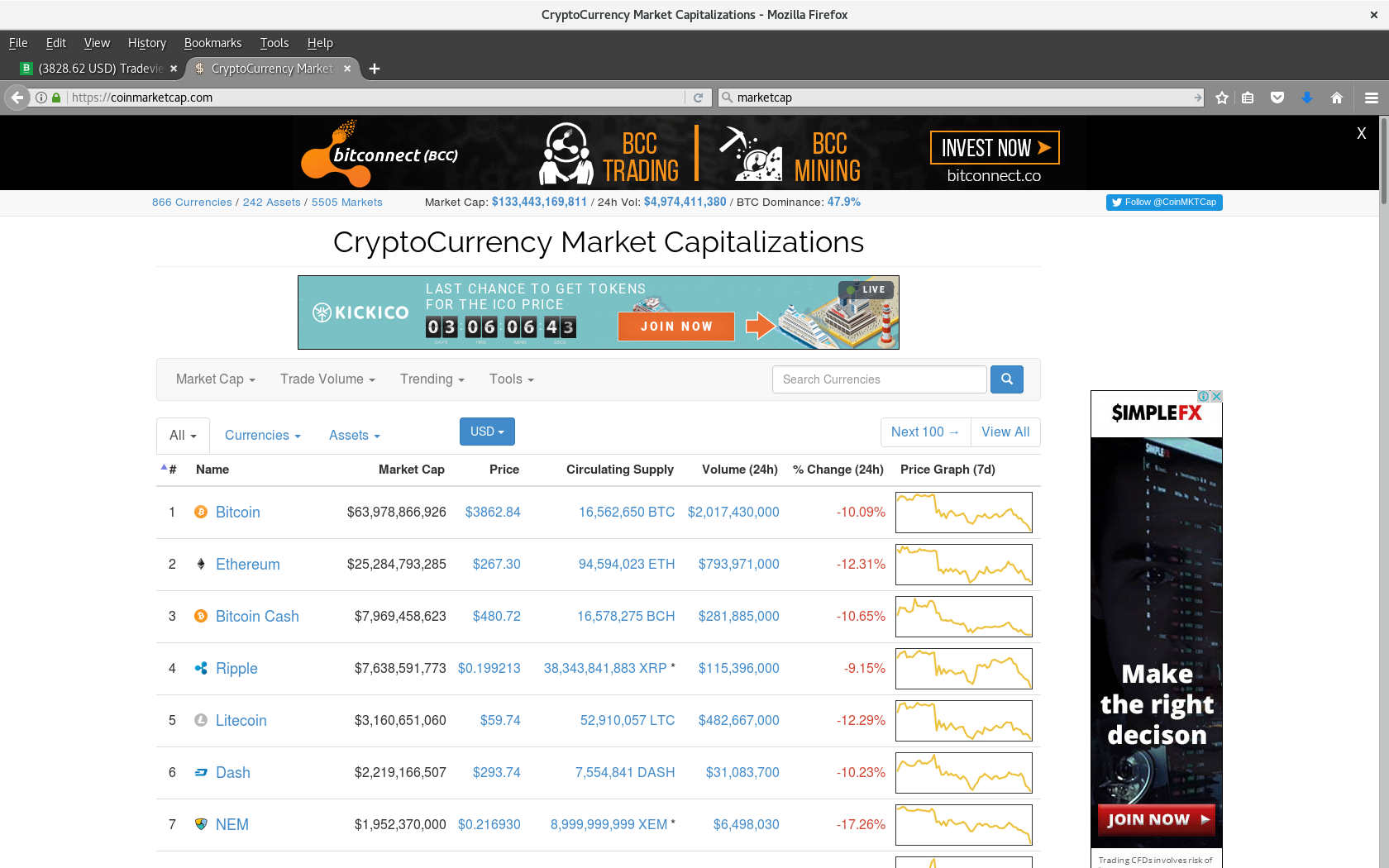Bookmark this page with the star icon
The height and width of the screenshot is (868, 1389).
coord(1222,98)
